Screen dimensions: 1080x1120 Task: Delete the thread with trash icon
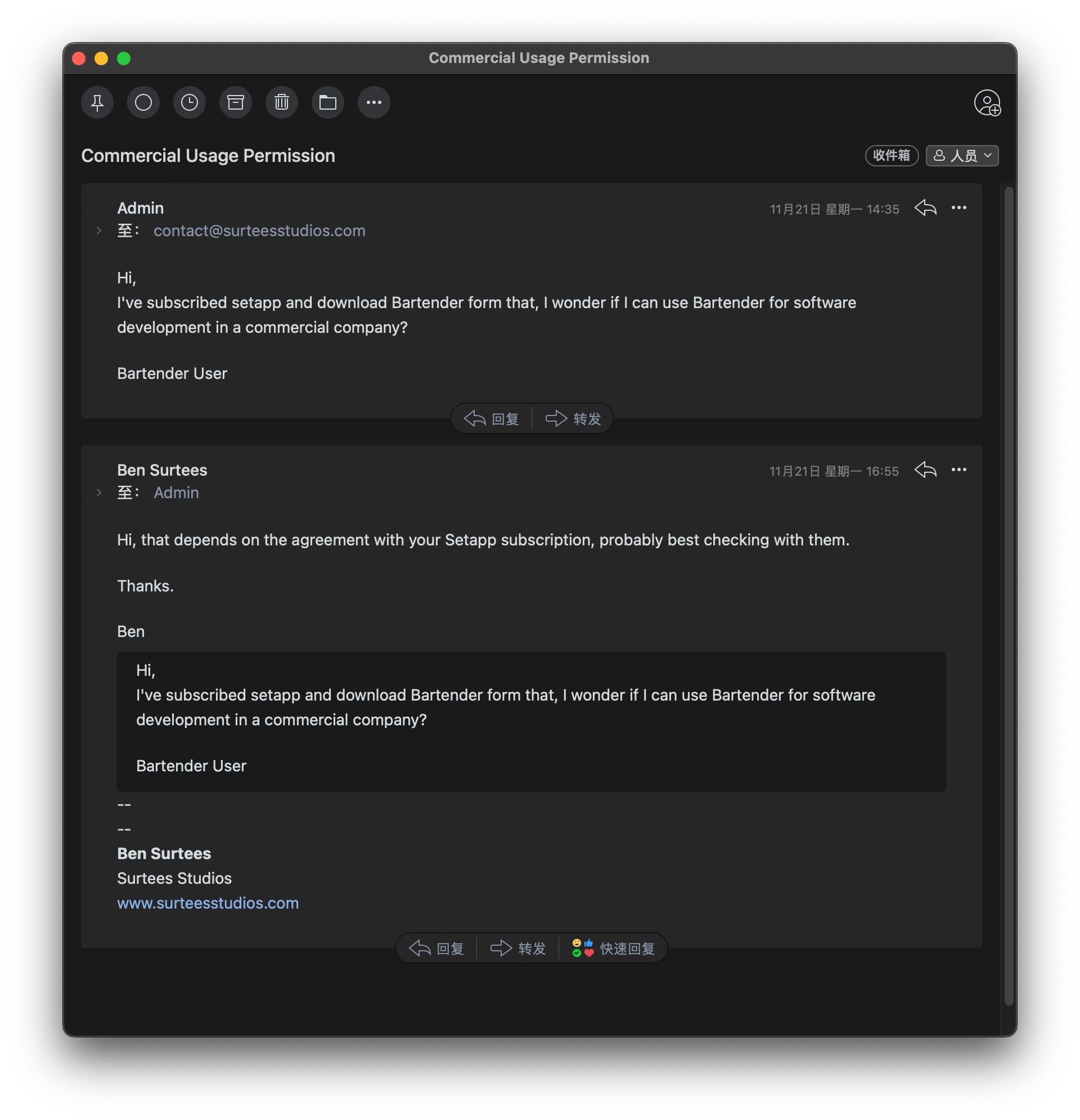click(x=281, y=103)
